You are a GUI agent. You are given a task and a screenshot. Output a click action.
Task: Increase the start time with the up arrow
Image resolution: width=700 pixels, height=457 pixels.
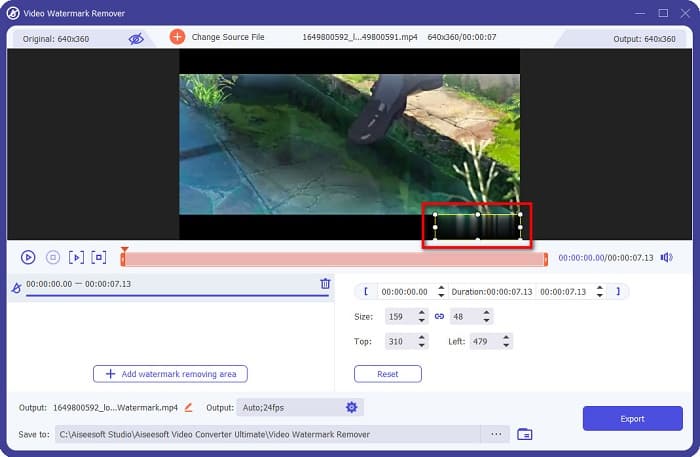point(441,288)
